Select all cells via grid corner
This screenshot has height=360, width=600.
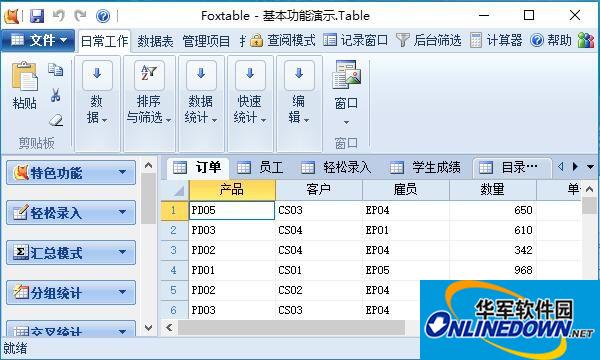pos(174,189)
